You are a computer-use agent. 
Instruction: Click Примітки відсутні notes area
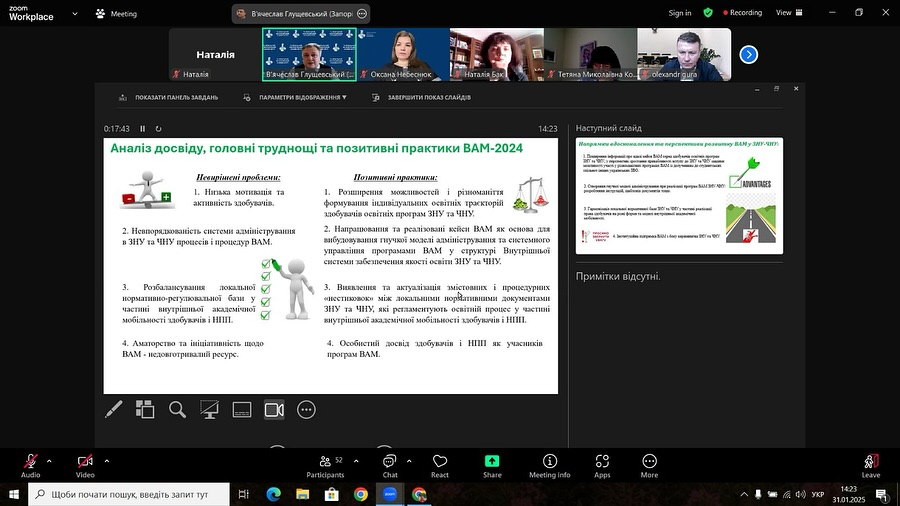click(x=618, y=277)
